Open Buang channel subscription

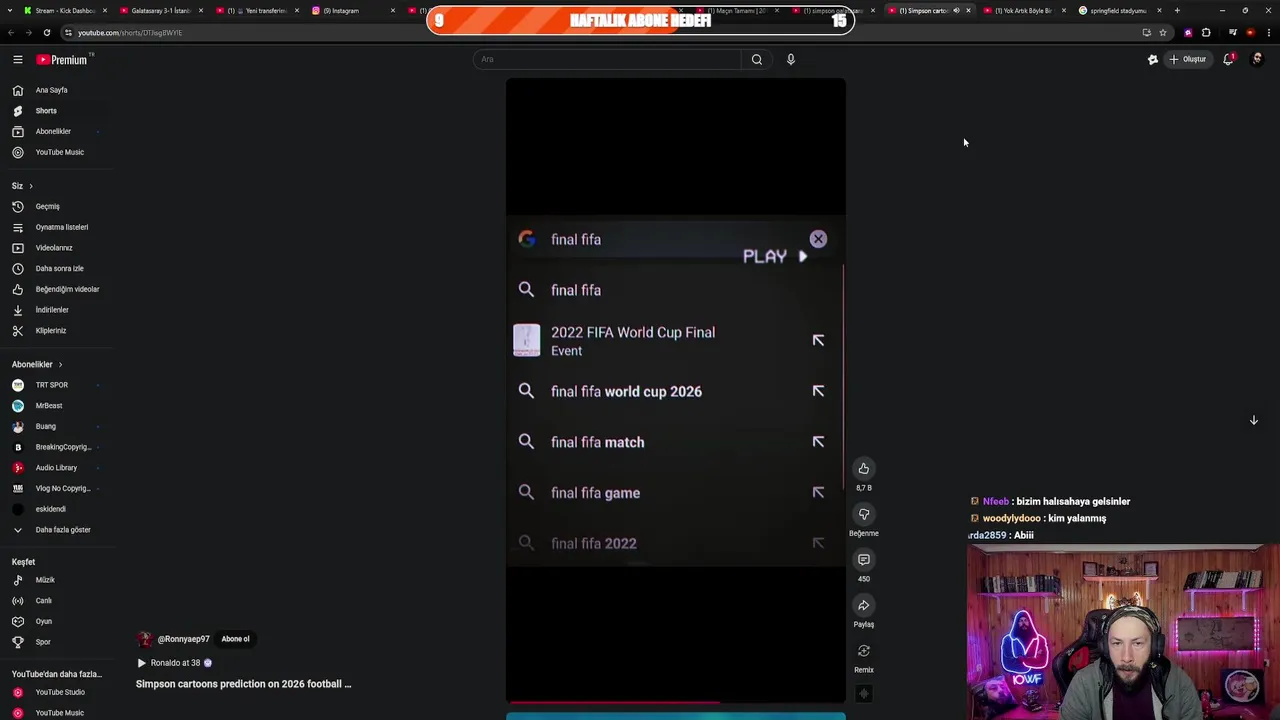point(57,426)
